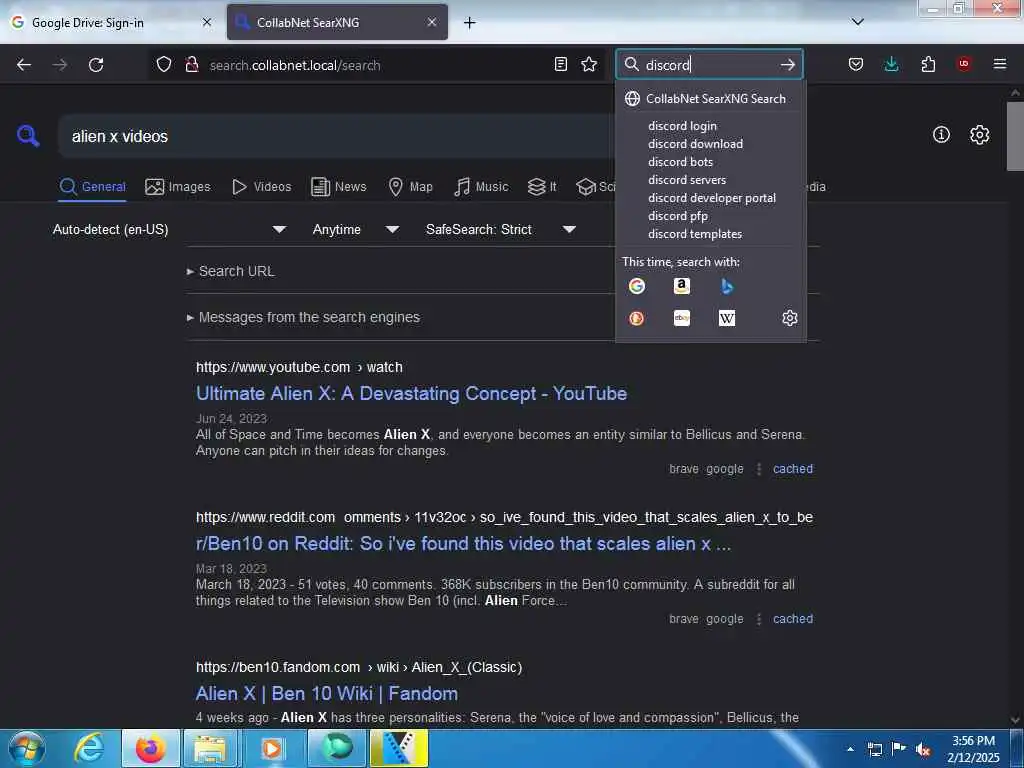Click the page vertical scrollbar thumb
Screen dimensions: 1024x768
pyautogui.click(x=1016, y=136)
